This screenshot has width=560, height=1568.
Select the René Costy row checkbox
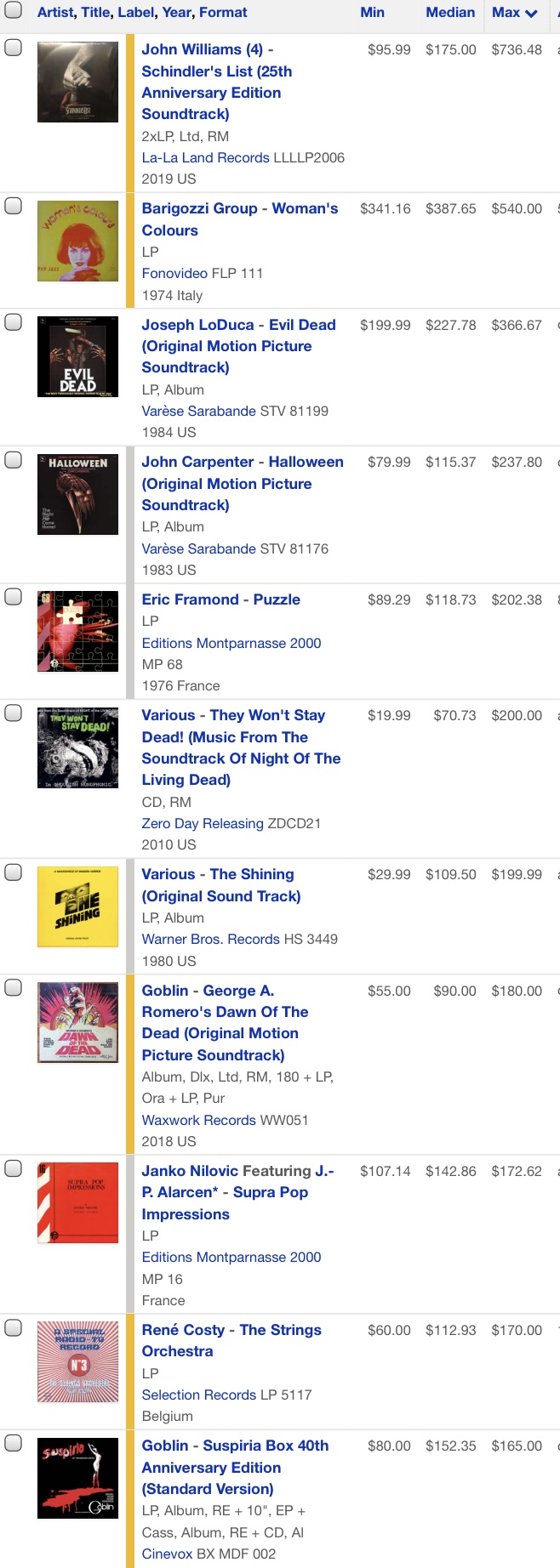(14, 1327)
